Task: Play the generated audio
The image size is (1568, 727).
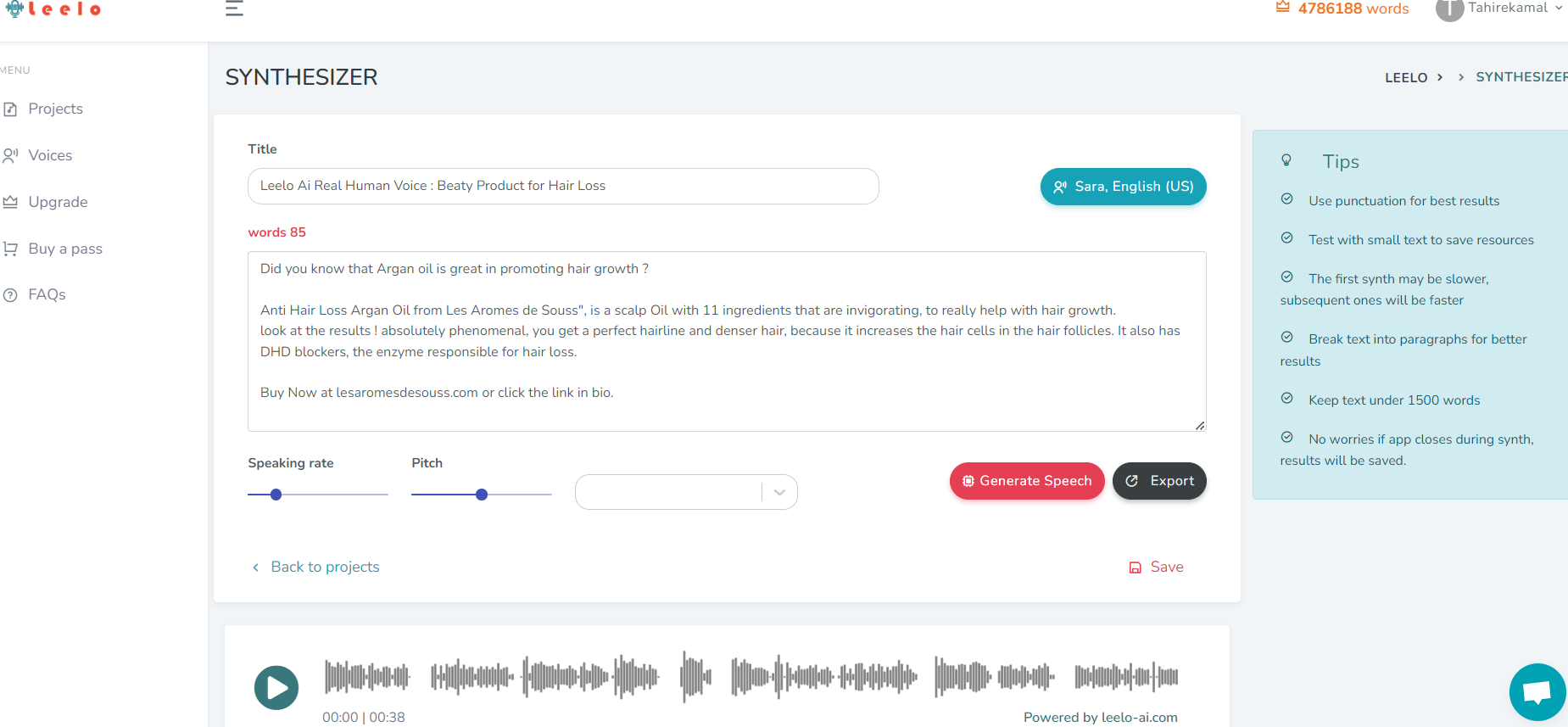Action: [x=276, y=687]
